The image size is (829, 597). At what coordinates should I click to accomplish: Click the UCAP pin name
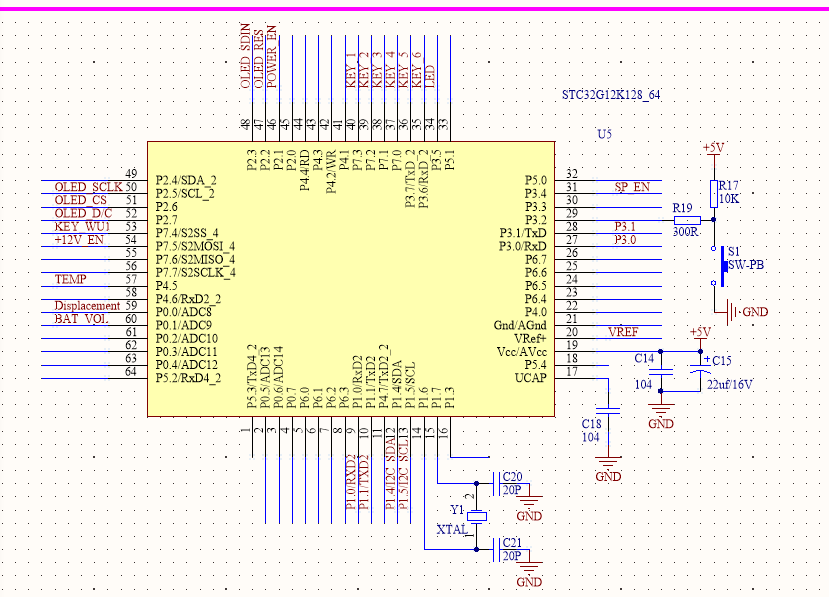pos(531,378)
